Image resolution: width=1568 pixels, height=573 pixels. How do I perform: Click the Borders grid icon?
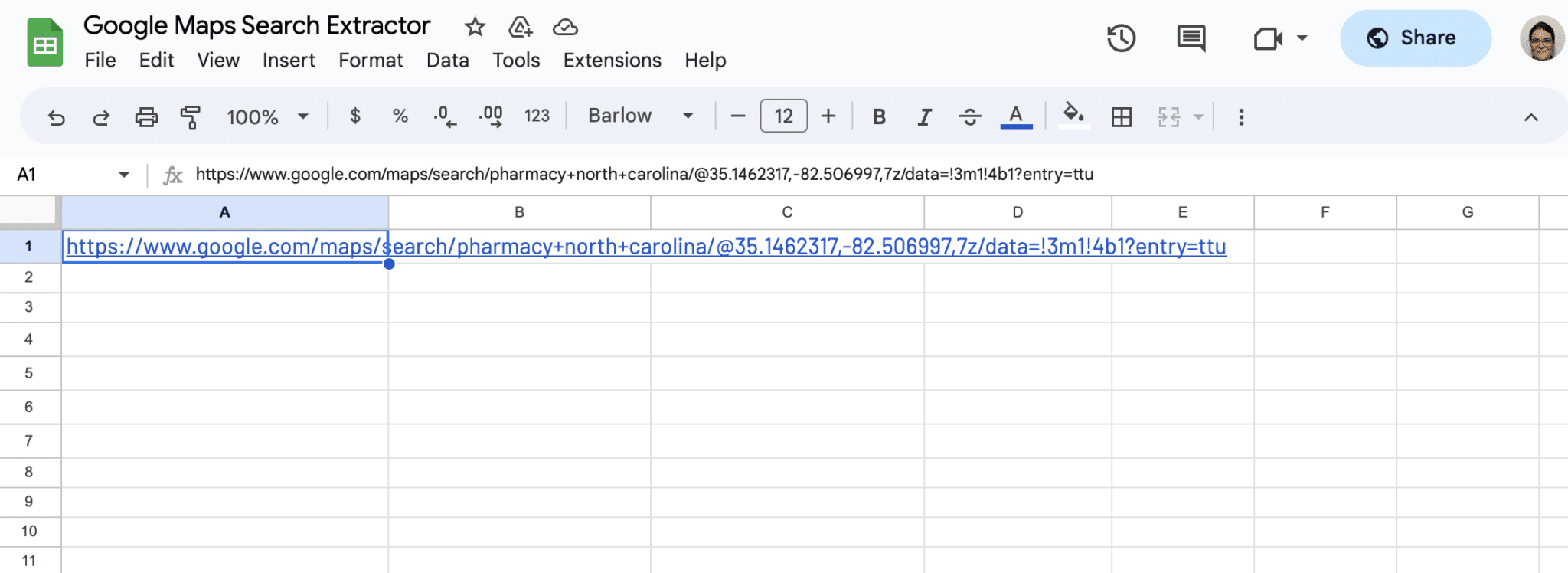point(1122,117)
